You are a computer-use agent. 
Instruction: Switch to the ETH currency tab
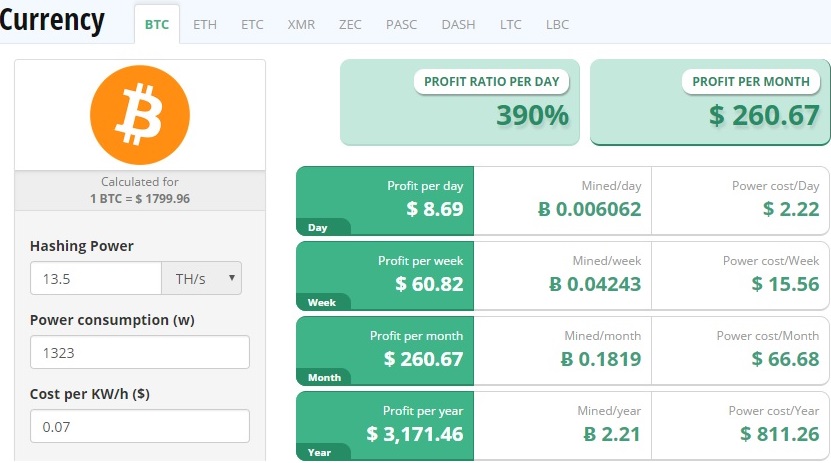tap(204, 24)
